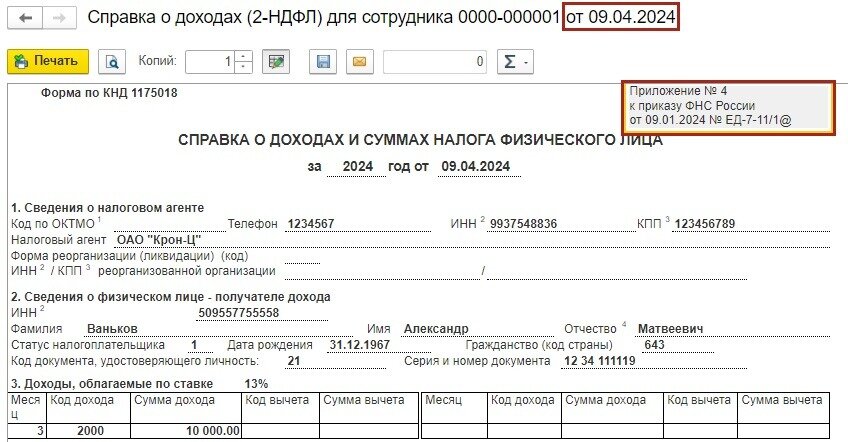Open the sigma sum dropdown
Screen dimensions: 848x442
515,62
